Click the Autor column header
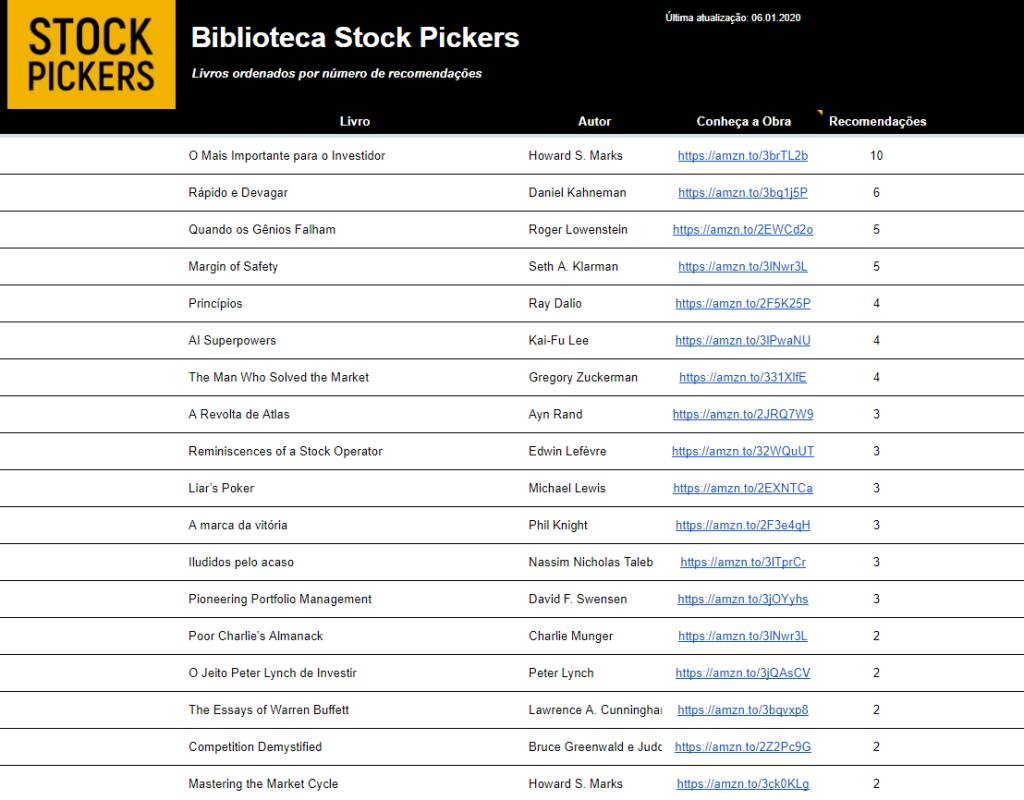The width and height of the screenshot is (1024, 800). pos(594,122)
